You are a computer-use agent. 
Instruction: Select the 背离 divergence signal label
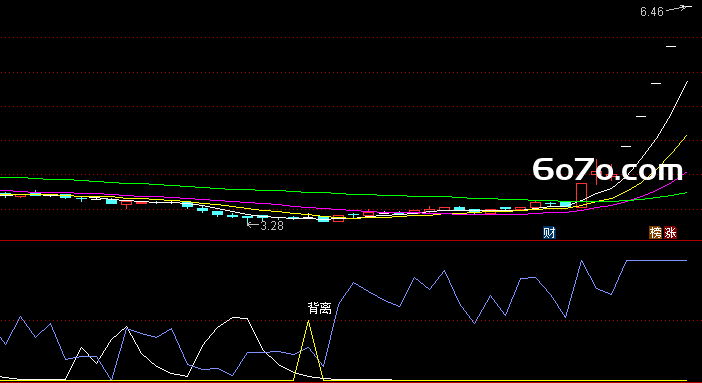pyautogui.click(x=320, y=308)
